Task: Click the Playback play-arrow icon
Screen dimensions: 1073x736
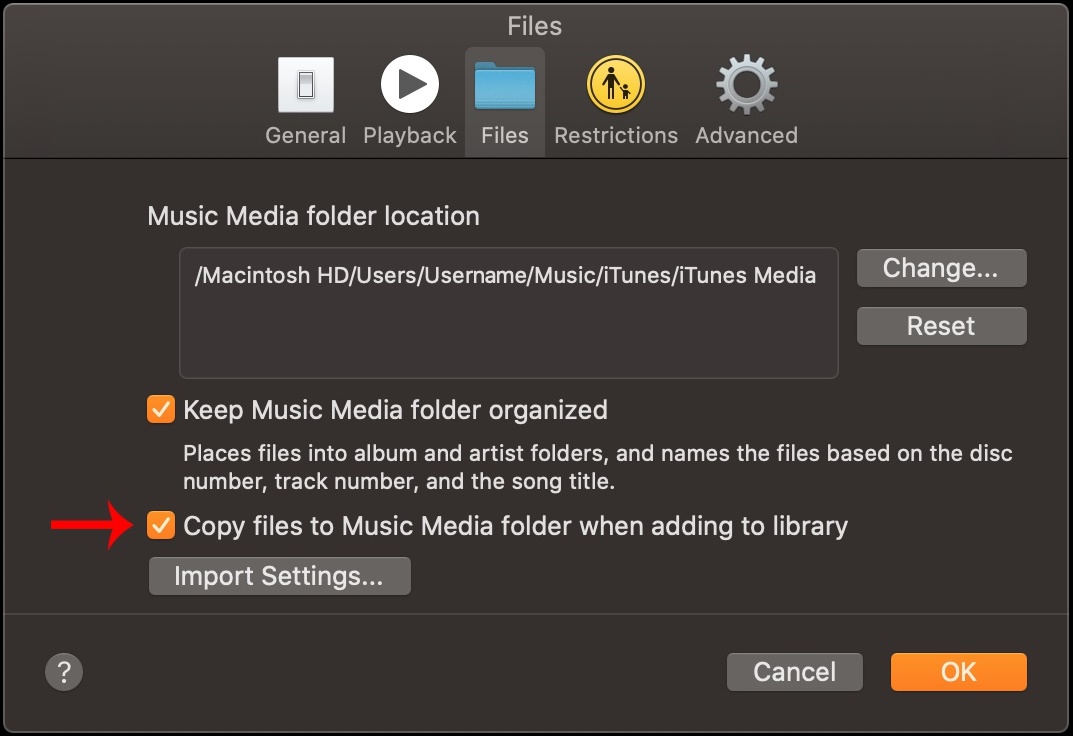Action: pyautogui.click(x=409, y=85)
